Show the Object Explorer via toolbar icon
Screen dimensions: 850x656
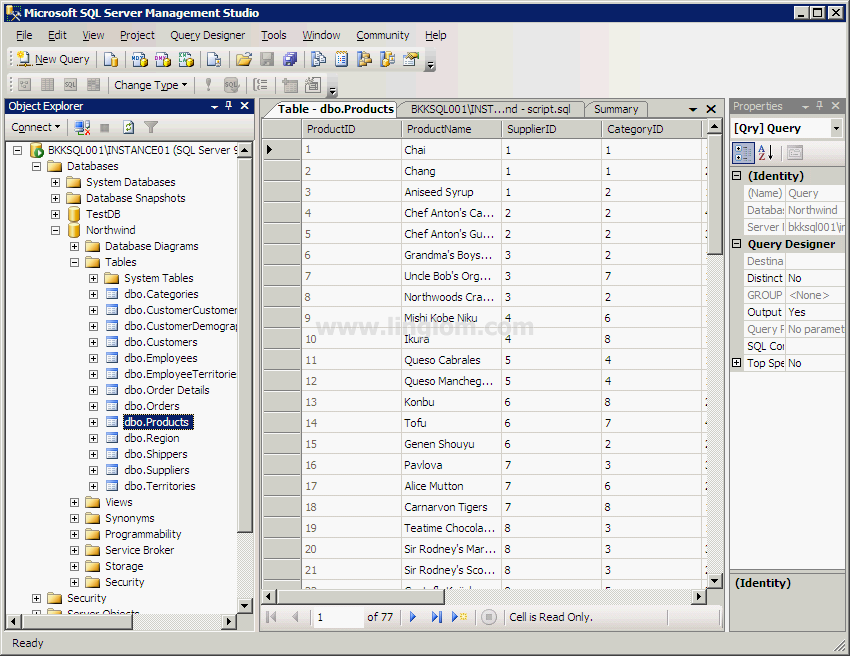coord(364,59)
